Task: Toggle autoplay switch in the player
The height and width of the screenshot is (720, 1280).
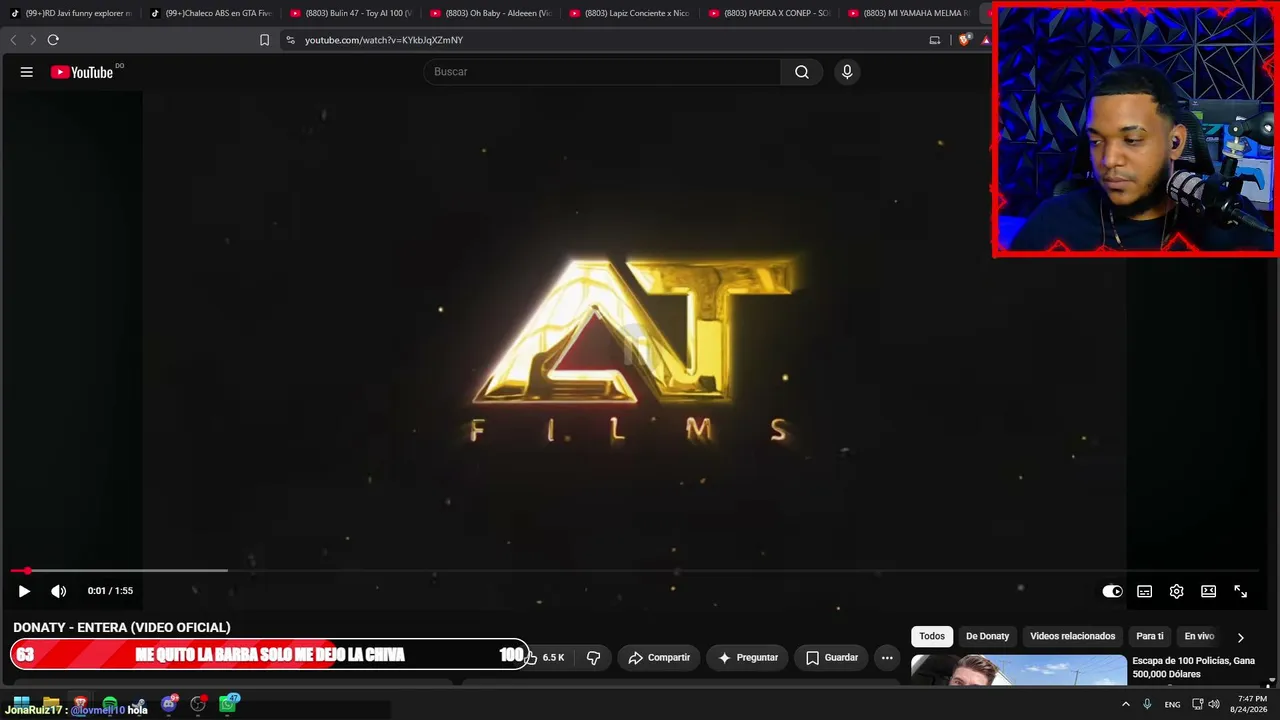Action: [1112, 591]
